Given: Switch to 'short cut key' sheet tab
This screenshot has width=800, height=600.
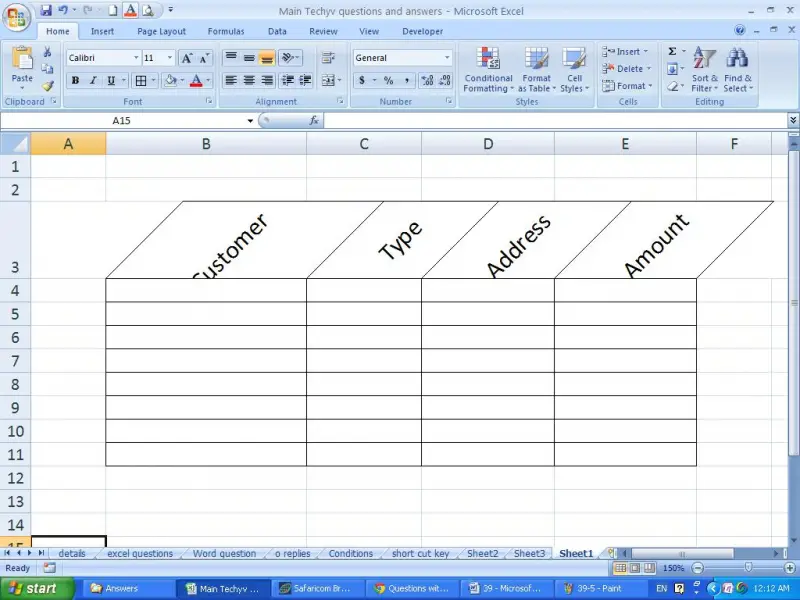Looking at the screenshot, I should pyautogui.click(x=420, y=554).
